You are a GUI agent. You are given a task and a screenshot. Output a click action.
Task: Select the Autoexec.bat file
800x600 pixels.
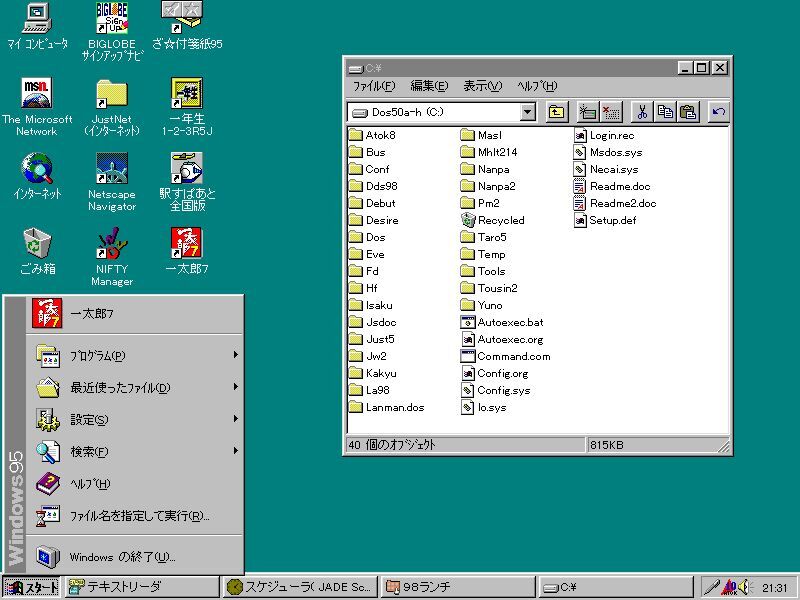(502, 322)
